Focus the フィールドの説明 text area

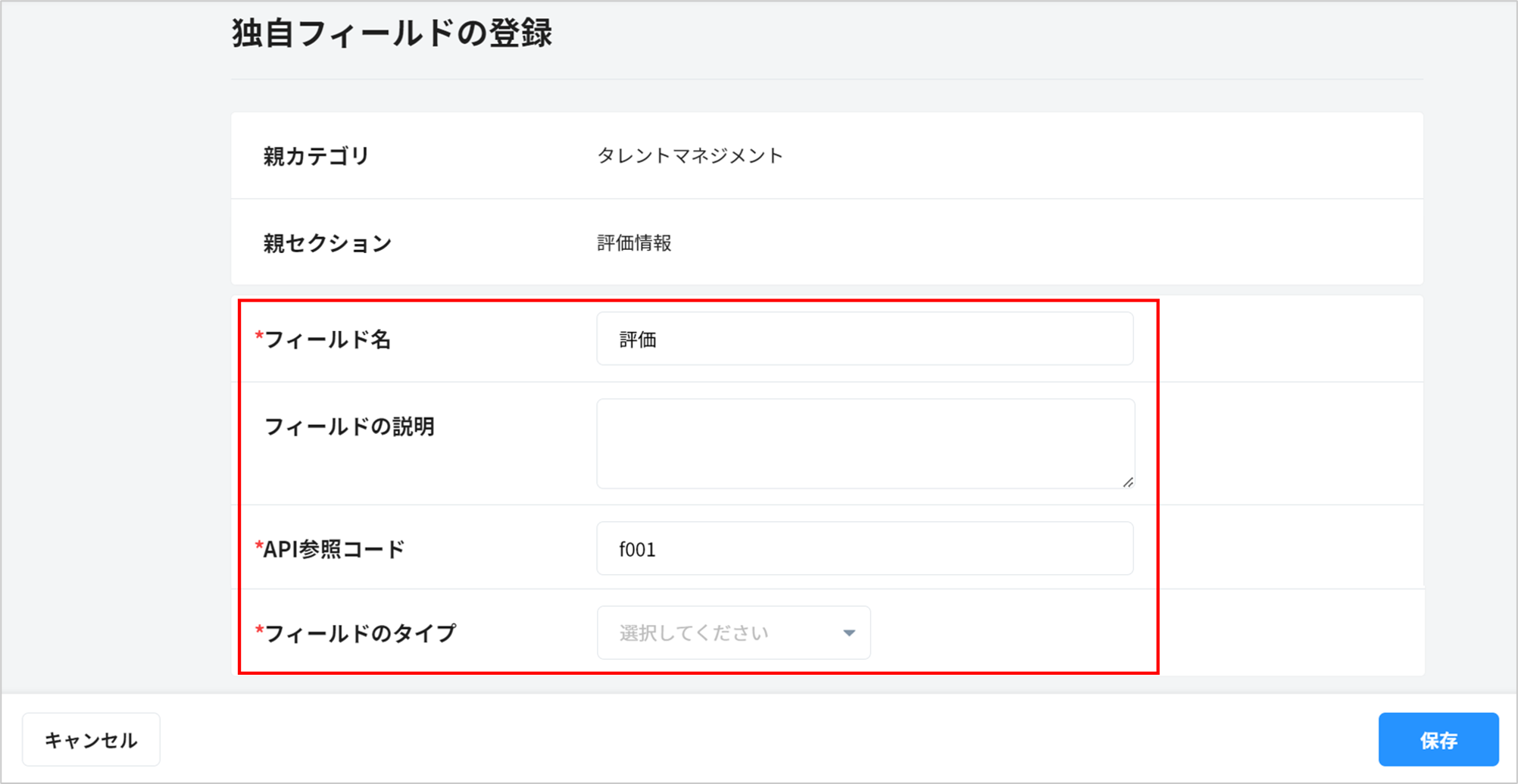click(x=864, y=443)
